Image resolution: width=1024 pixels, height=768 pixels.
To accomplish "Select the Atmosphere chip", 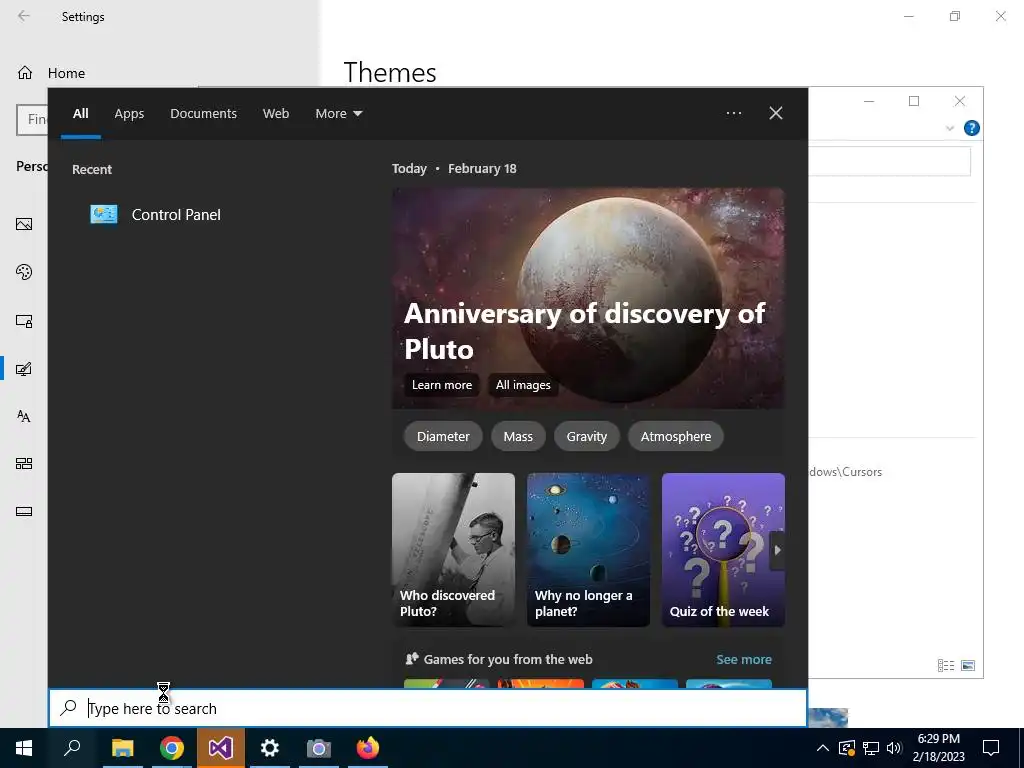I will coord(675,436).
